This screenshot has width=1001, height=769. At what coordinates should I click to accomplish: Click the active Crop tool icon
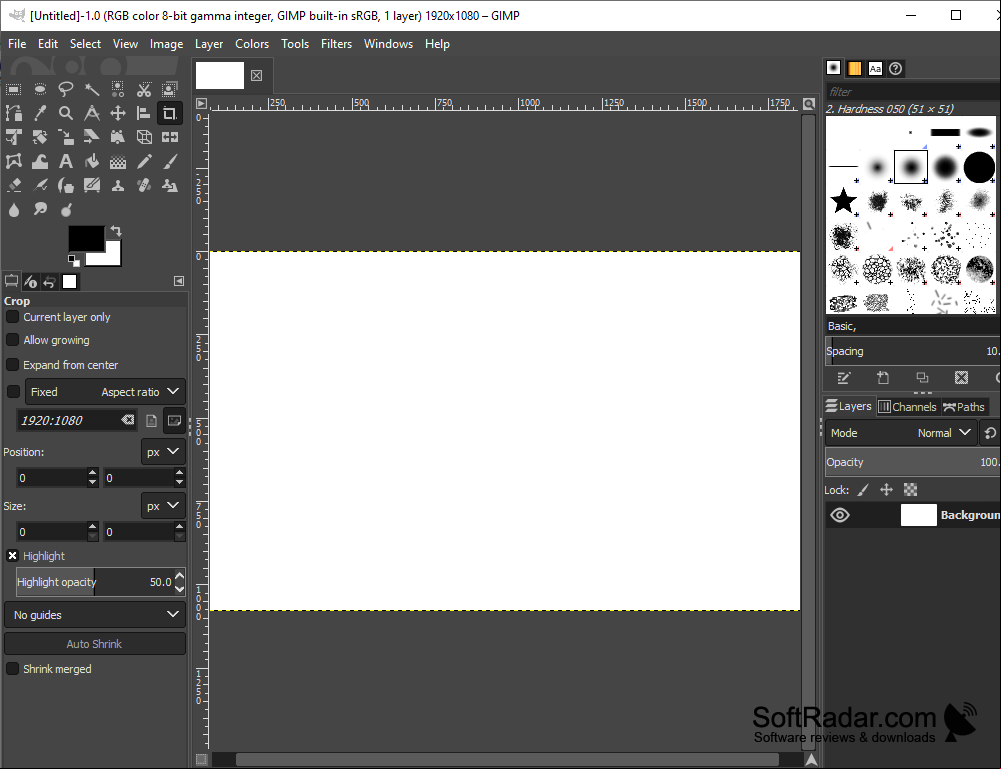coord(170,114)
